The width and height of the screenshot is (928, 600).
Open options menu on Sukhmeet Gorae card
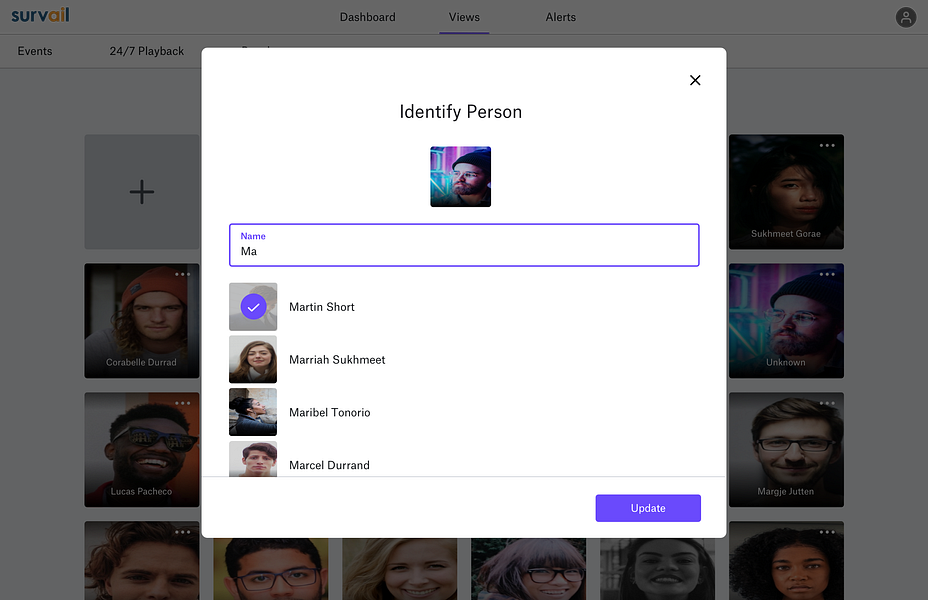point(827,146)
